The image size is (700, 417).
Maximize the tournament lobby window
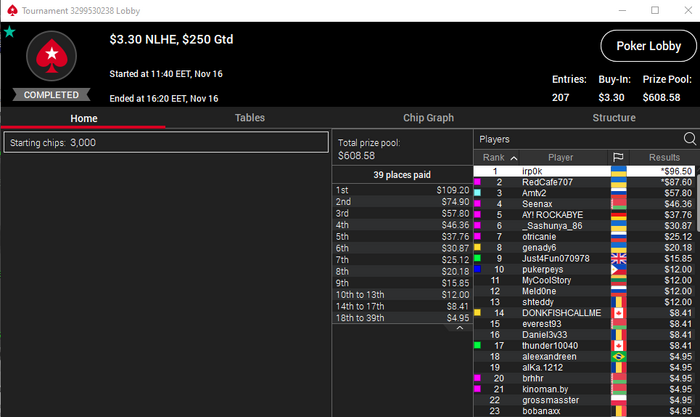pyautogui.click(x=654, y=10)
